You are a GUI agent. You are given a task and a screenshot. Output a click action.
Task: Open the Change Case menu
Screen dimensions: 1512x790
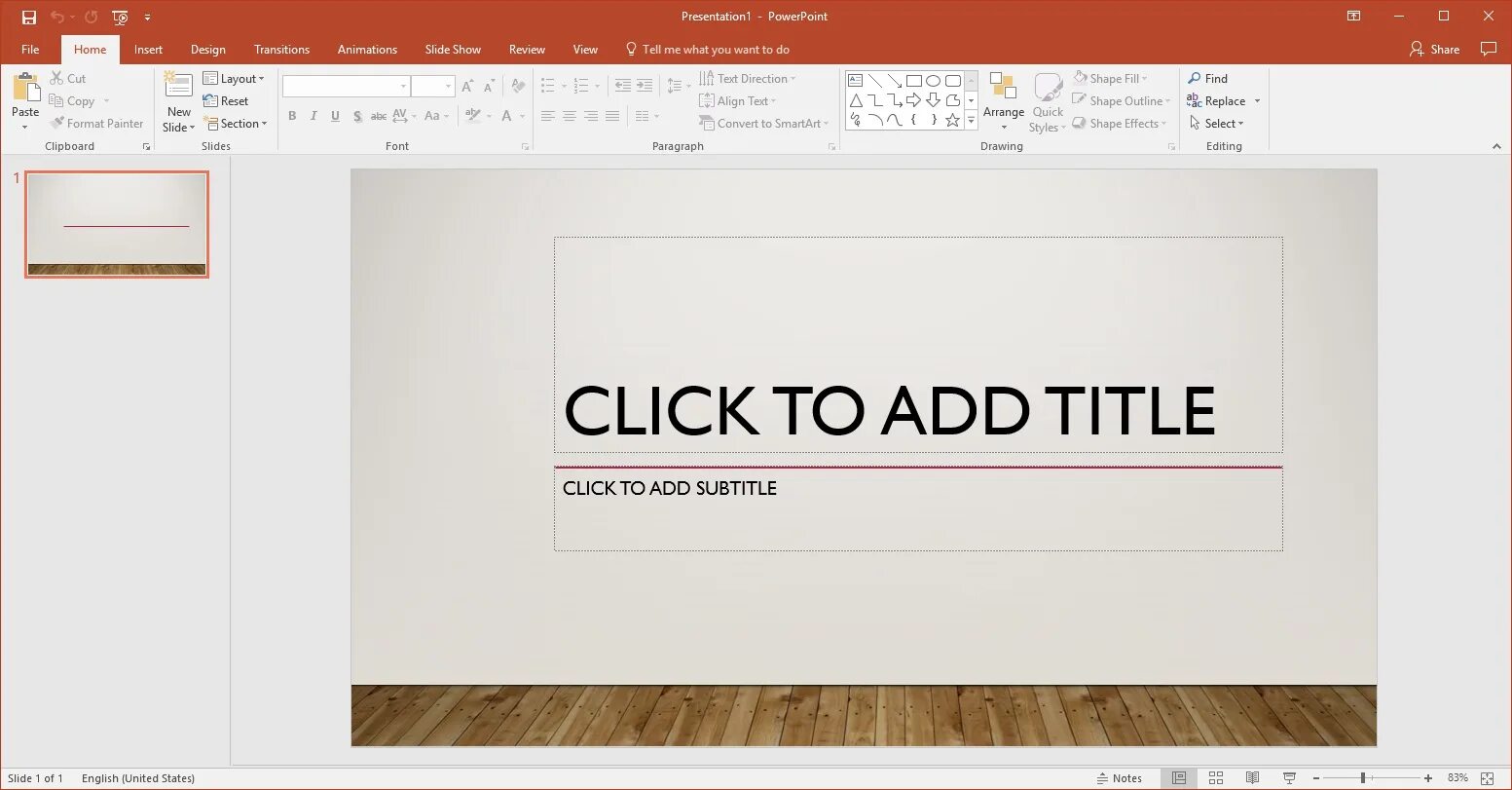tap(437, 116)
